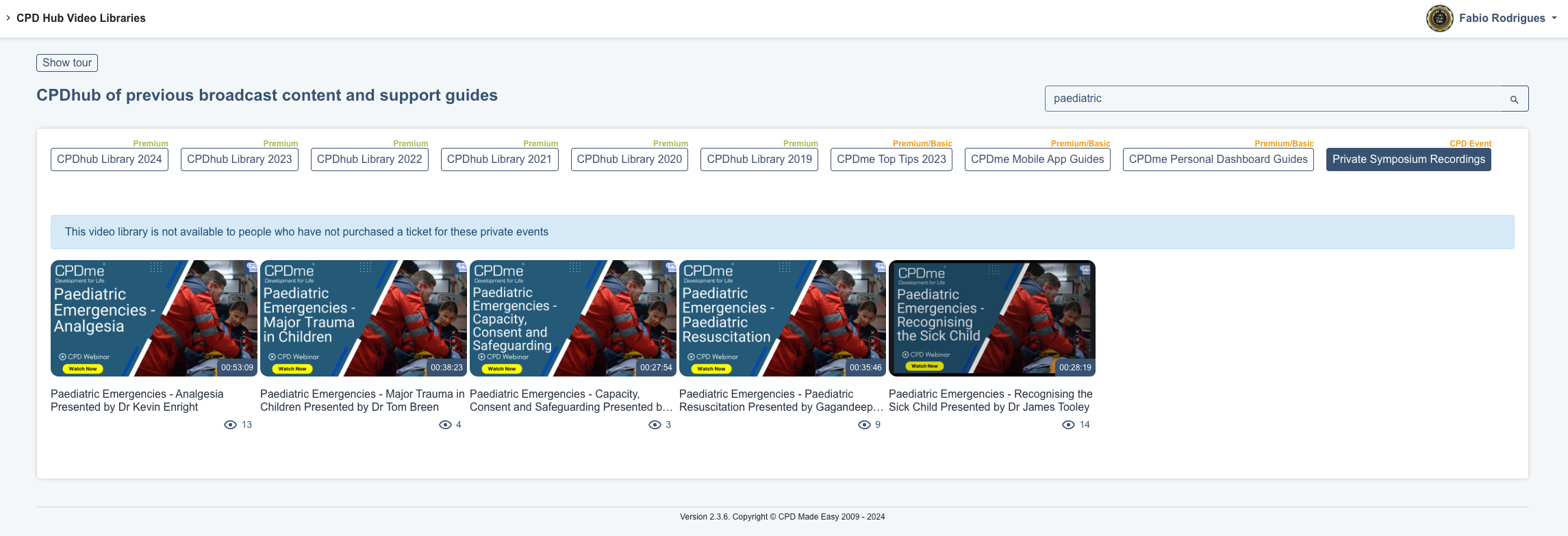
Task: Open Capacity, Consent and Safeguarding thumbnail
Action: [x=573, y=318]
